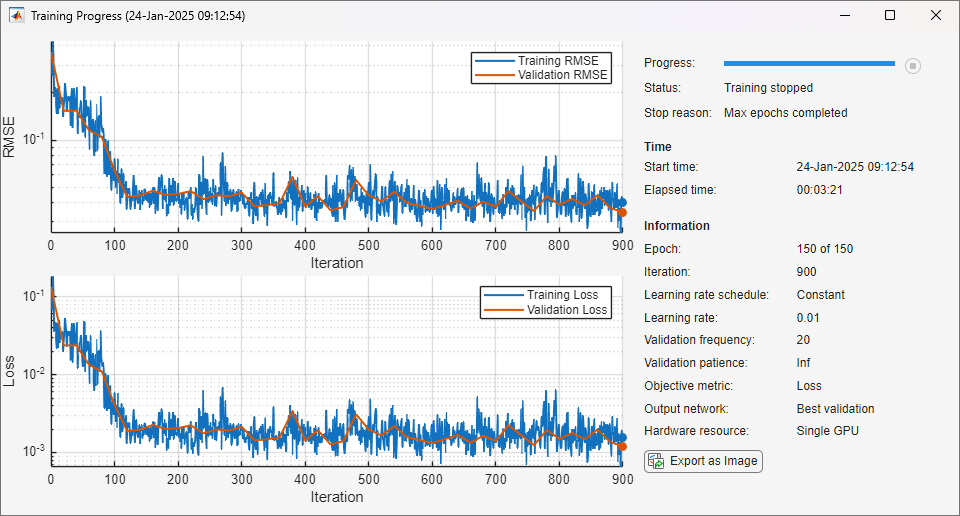Click the MATLAB logo in the title bar
The width and height of the screenshot is (960, 516).
click(17, 16)
